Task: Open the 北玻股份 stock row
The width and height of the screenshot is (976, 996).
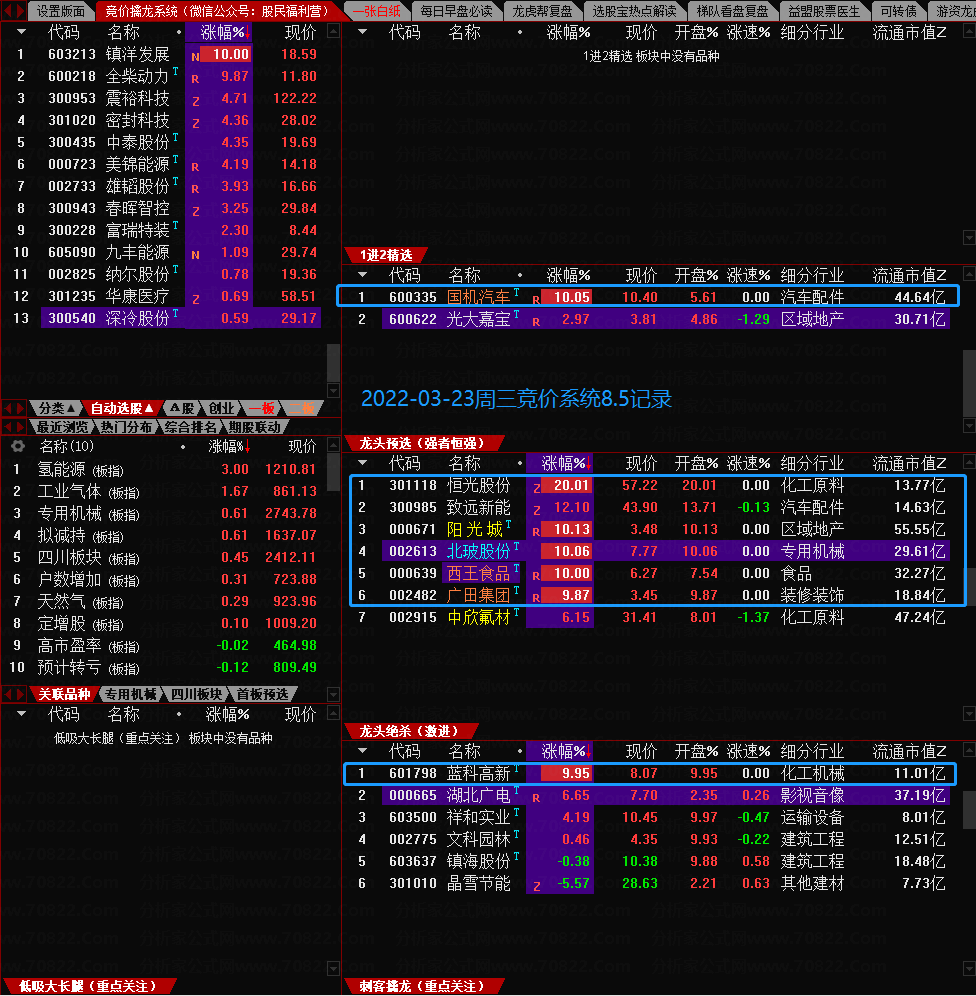Action: pyautogui.click(x=478, y=551)
